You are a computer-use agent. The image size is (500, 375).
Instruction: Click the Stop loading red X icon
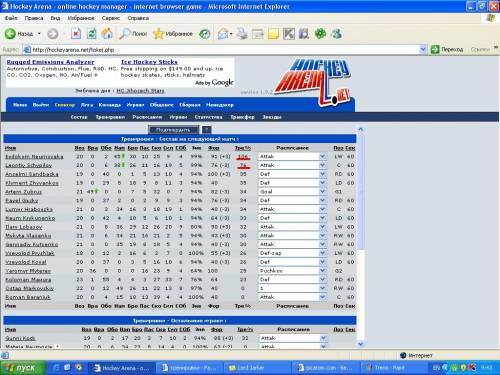point(76,34)
